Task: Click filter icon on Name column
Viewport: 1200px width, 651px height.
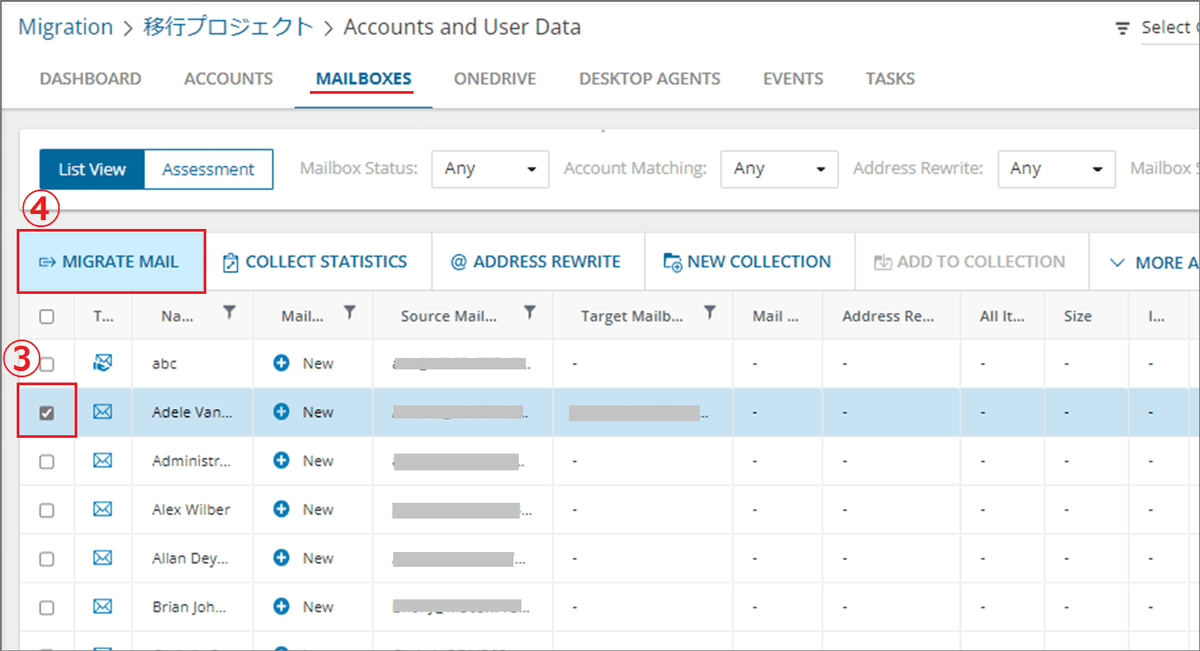Action: (x=230, y=314)
